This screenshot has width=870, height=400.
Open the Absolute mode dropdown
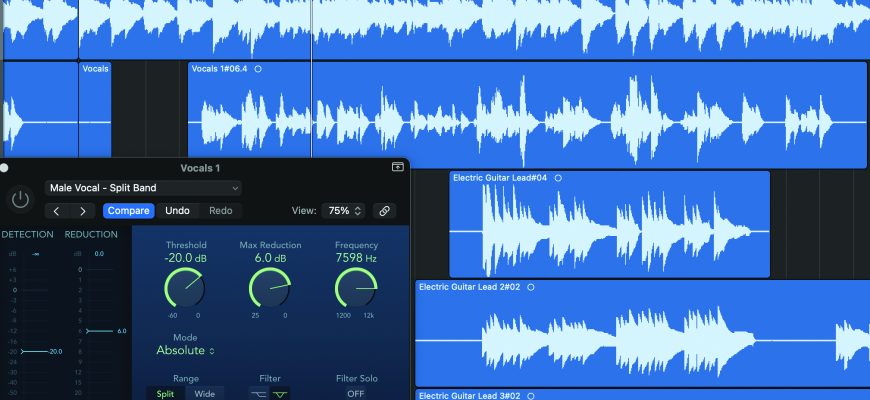click(x=185, y=351)
